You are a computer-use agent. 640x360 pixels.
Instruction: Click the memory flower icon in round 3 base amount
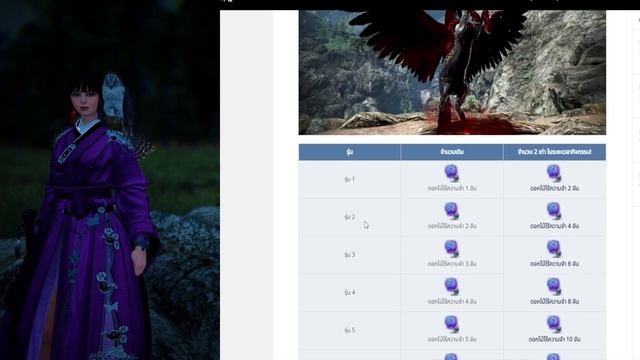(x=451, y=249)
